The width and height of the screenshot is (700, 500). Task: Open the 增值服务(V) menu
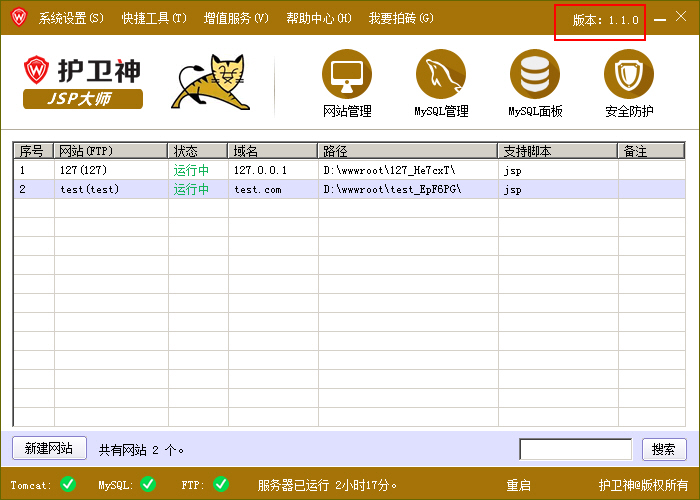(x=236, y=18)
